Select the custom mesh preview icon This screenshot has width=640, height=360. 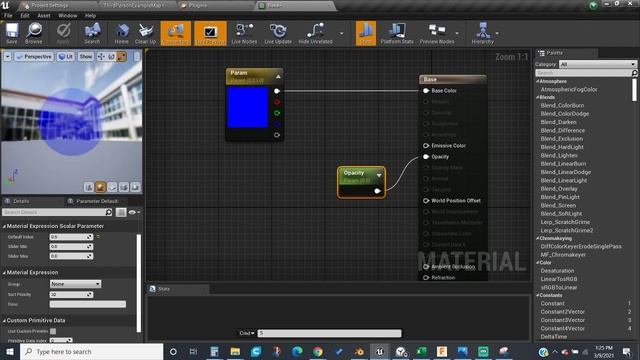pos(135,187)
